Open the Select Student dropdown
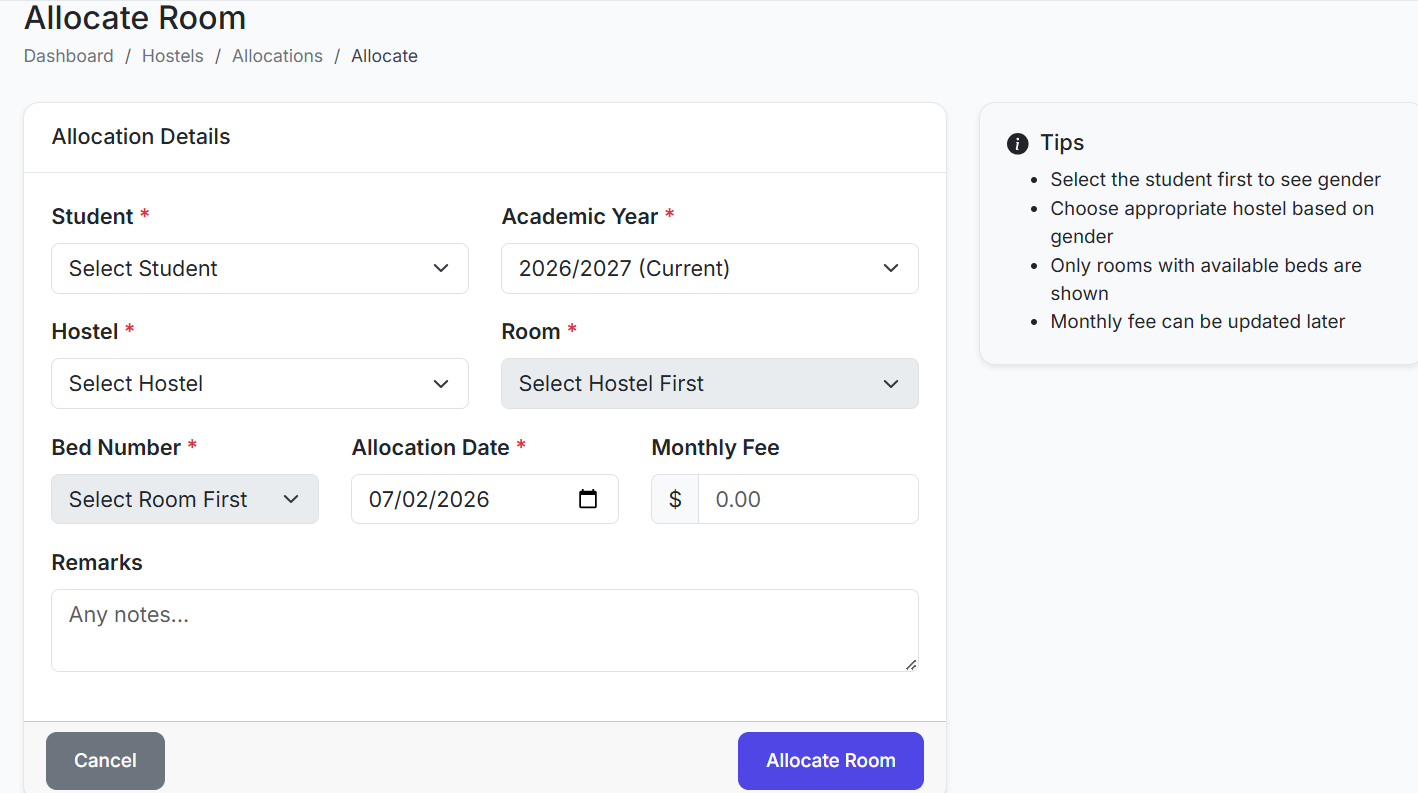The height and width of the screenshot is (793, 1418). pyautogui.click(x=259, y=268)
